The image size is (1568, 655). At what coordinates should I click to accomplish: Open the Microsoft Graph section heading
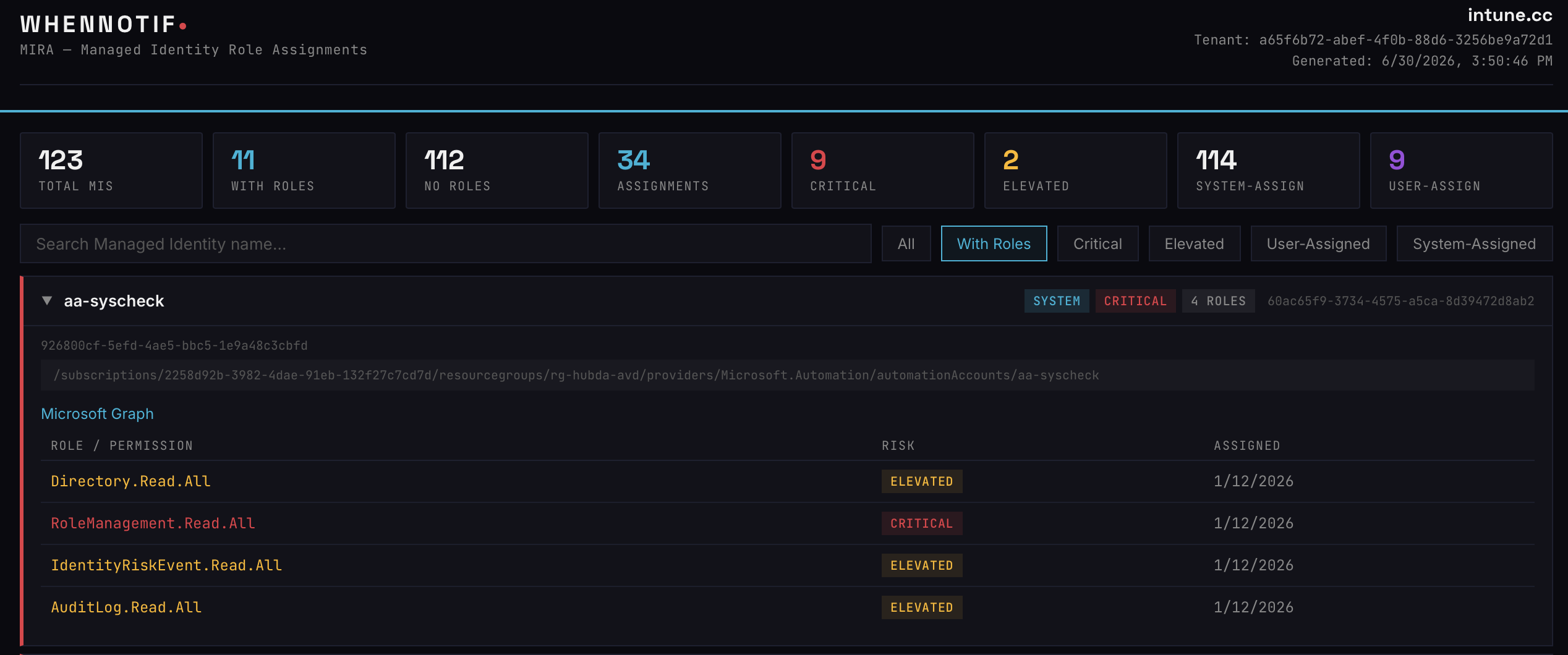pos(97,414)
